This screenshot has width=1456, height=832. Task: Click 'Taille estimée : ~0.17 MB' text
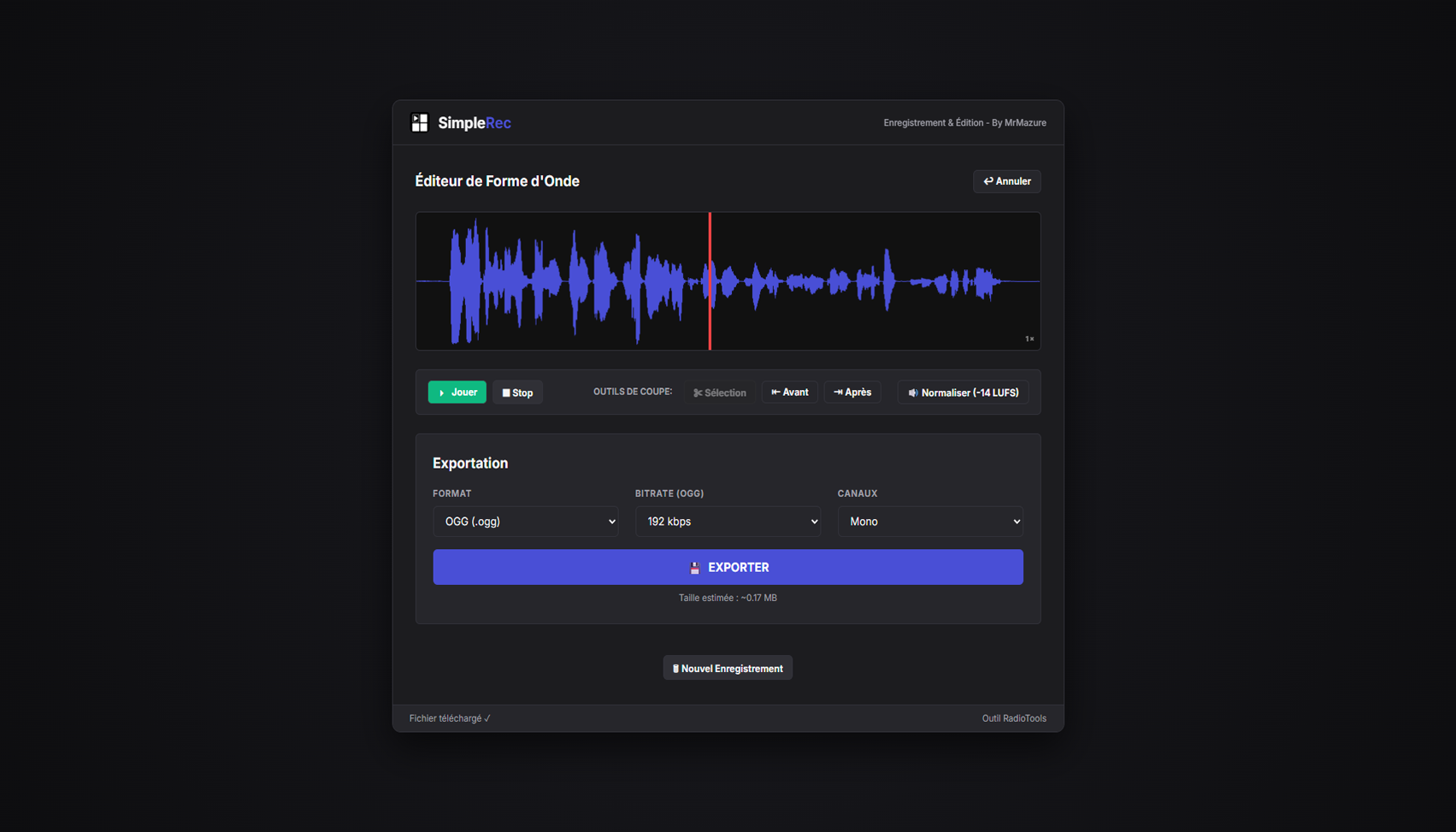point(728,599)
